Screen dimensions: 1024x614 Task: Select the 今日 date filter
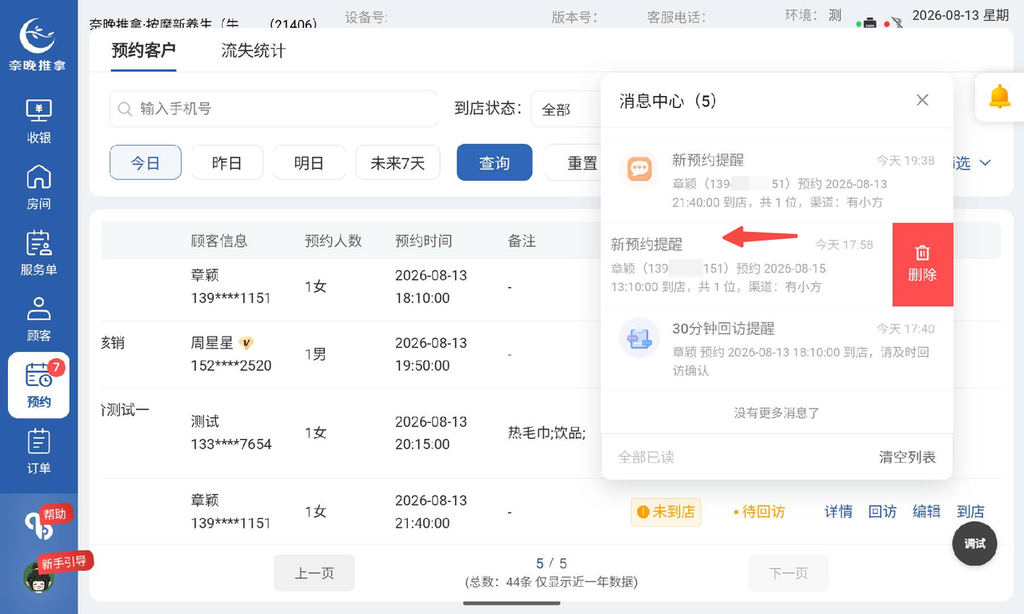(x=146, y=163)
